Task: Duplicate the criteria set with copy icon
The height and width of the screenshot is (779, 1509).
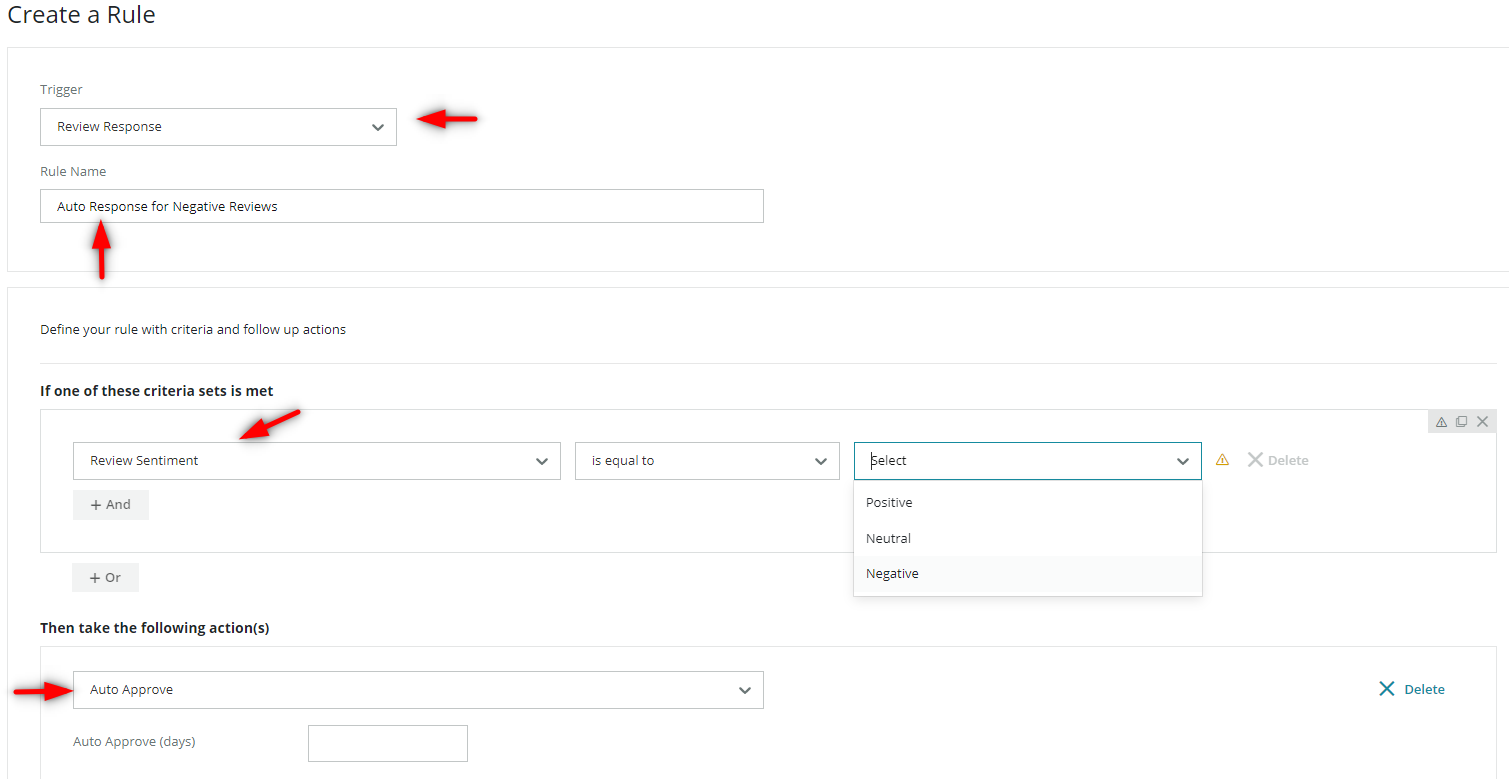Action: click(x=1461, y=422)
